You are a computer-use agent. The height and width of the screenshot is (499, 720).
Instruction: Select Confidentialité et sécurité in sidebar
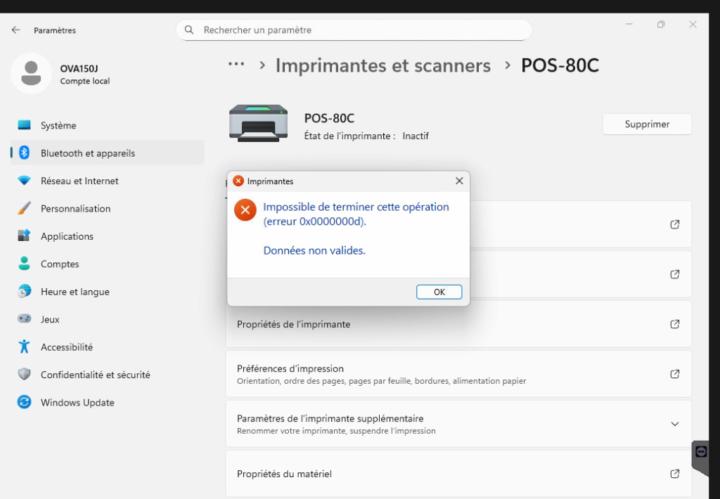pyautogui.click(x=95, y=375)
